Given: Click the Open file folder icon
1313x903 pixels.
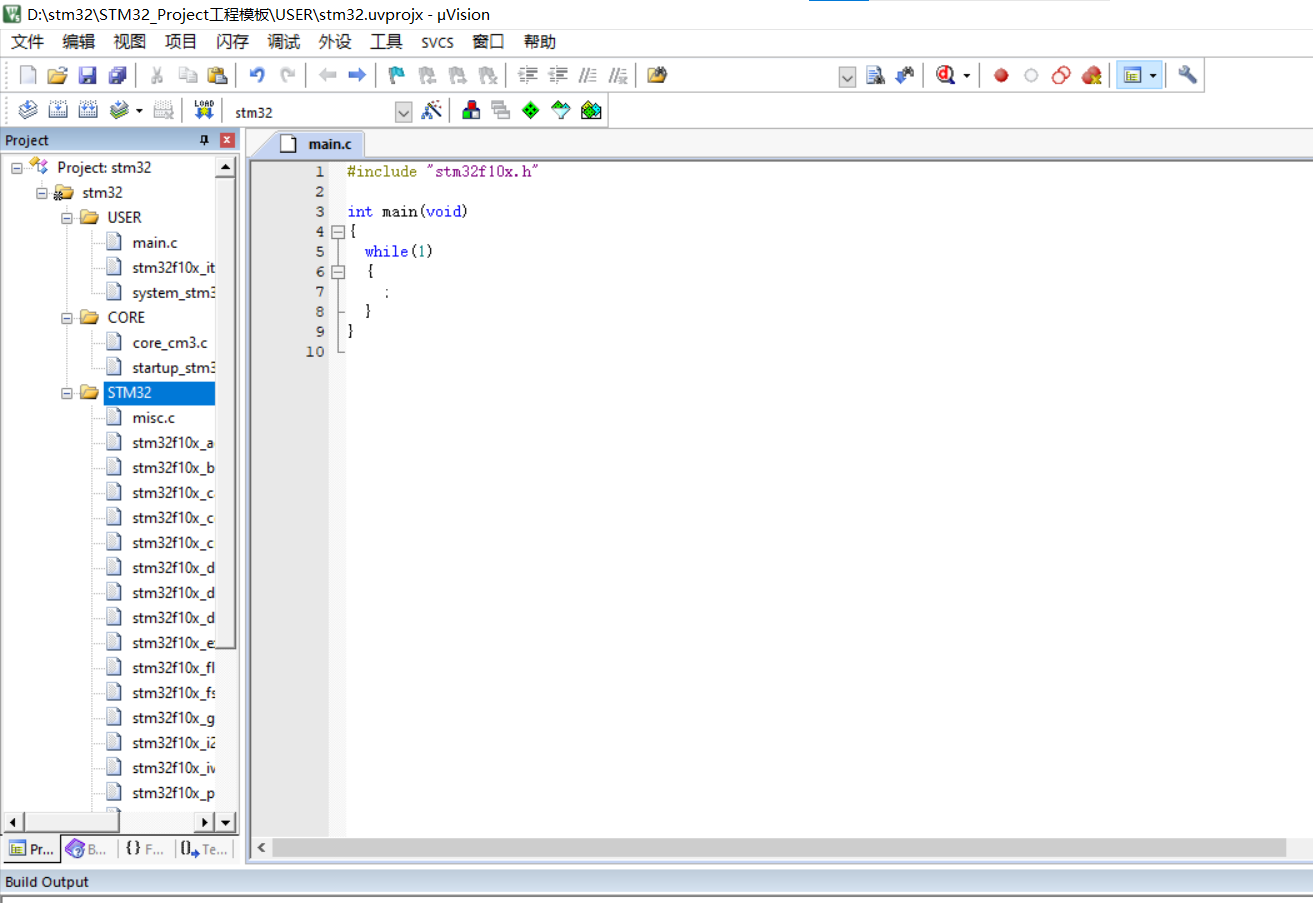Looking at the screenshot, I should 58,75.
